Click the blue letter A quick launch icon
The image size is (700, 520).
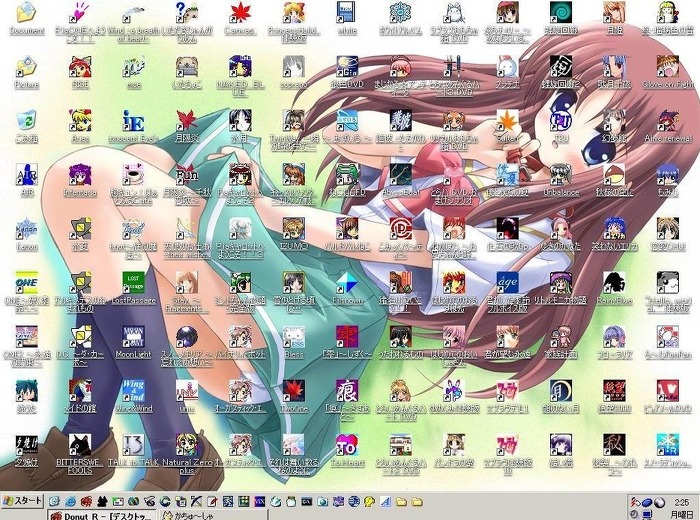(385, 502)
